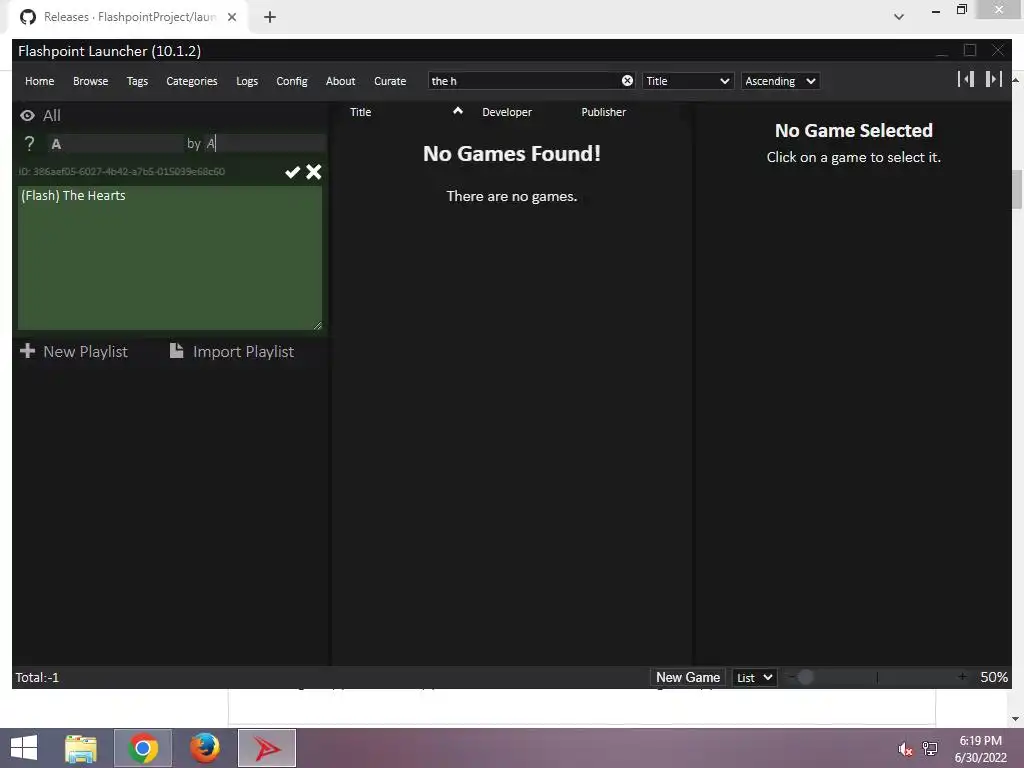
Task: Click the muted volume tray icon
Action: pyautogui.click(x=905, y=749)
